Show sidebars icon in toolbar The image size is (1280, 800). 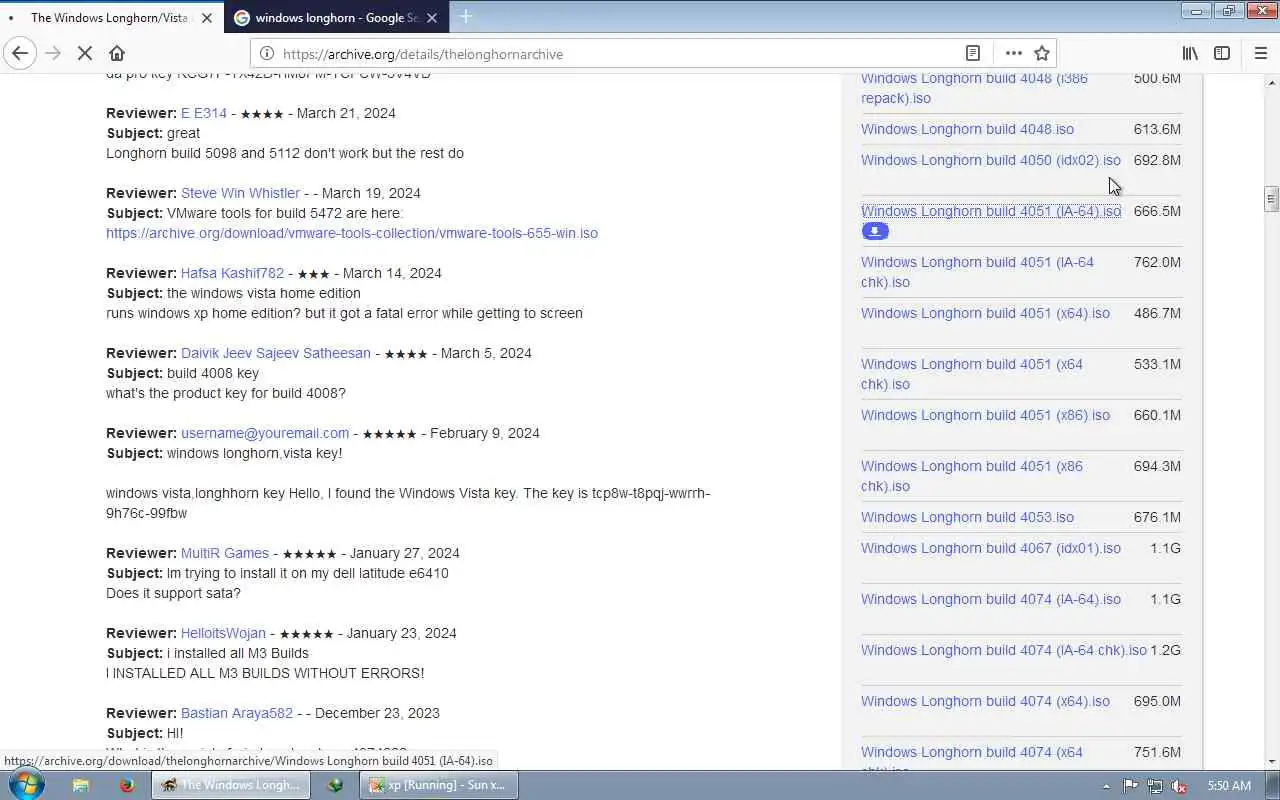pos(1222,54)
